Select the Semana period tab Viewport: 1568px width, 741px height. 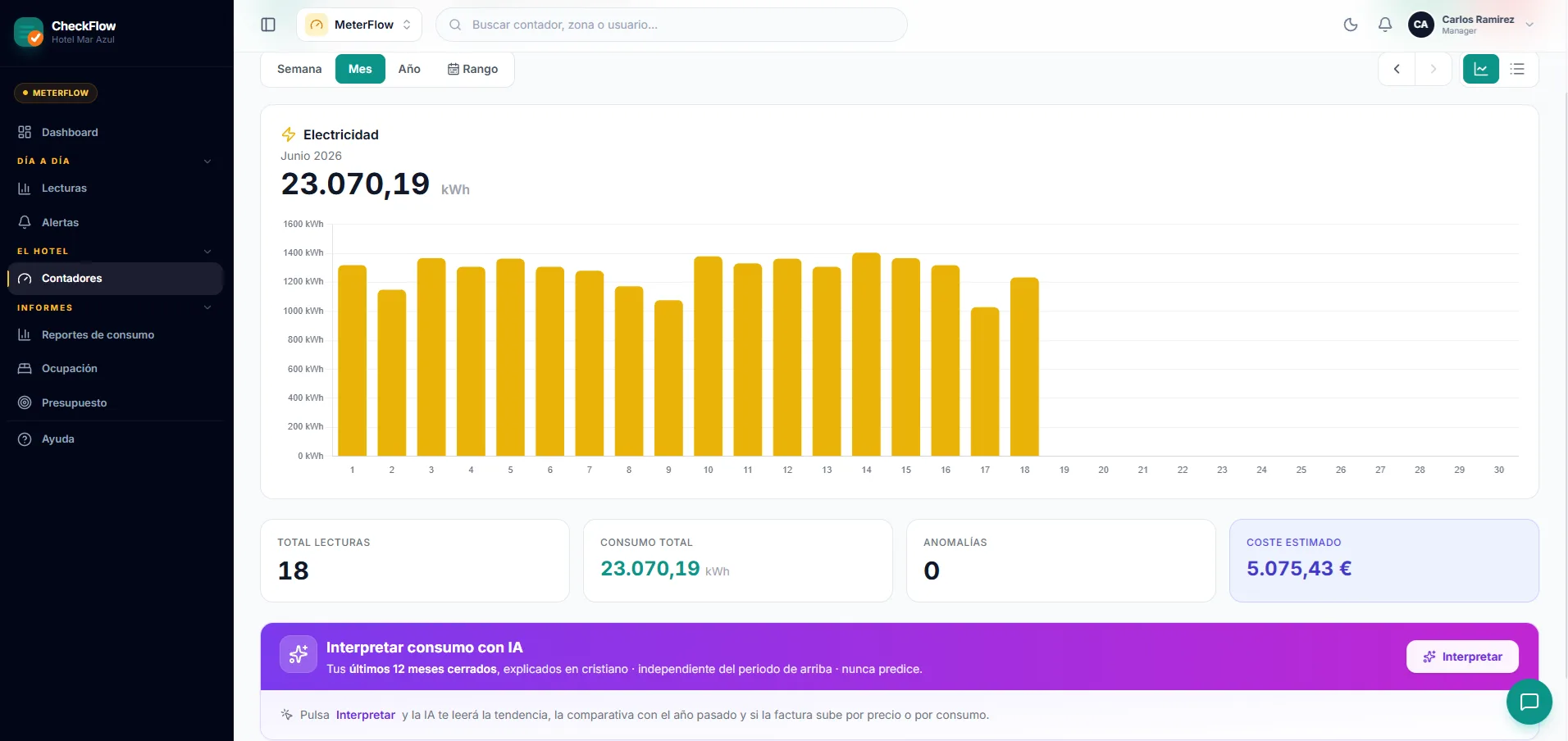299,69
